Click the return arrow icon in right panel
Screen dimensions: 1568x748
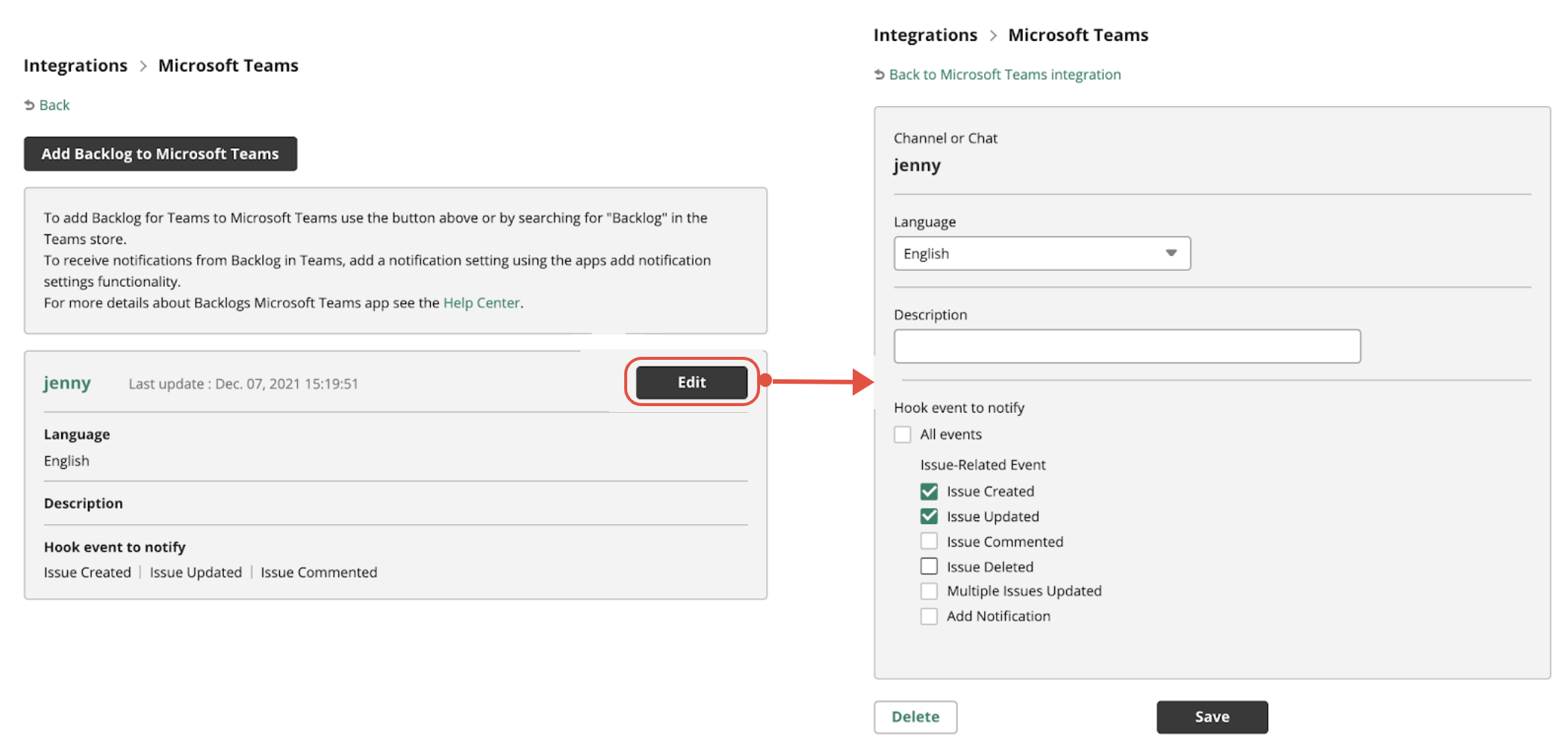(880, 75)
